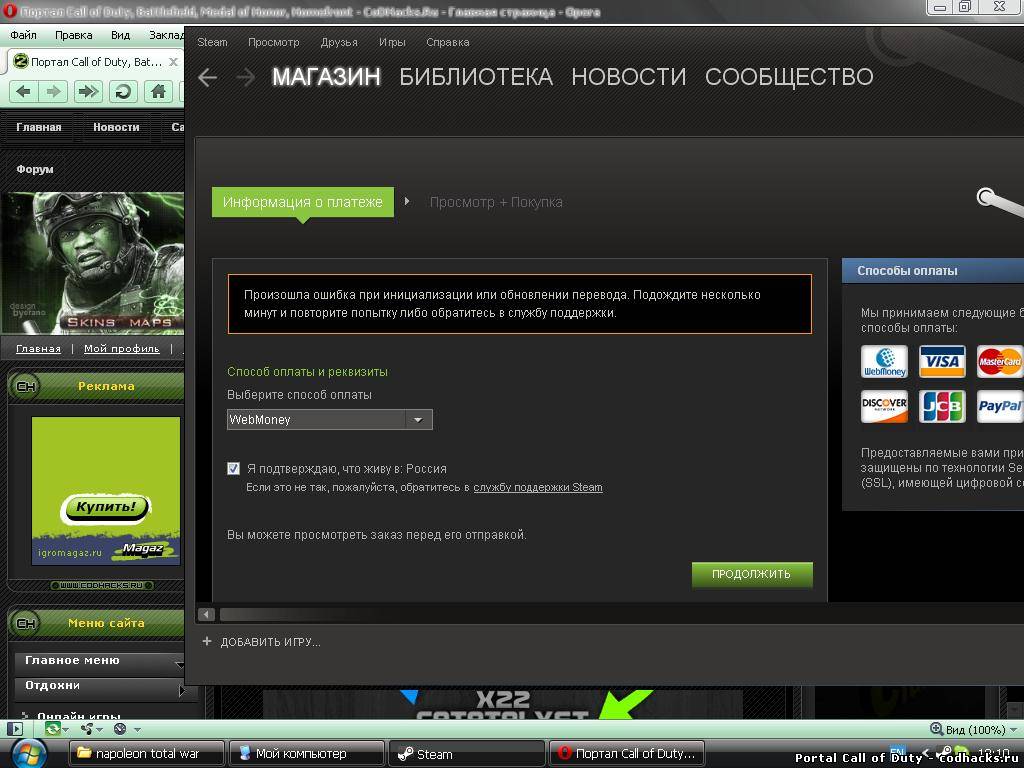Screen dimensions: 1024x768
Task: Click the plus icon beside Добавить игру
Action: tap(207, 641)
